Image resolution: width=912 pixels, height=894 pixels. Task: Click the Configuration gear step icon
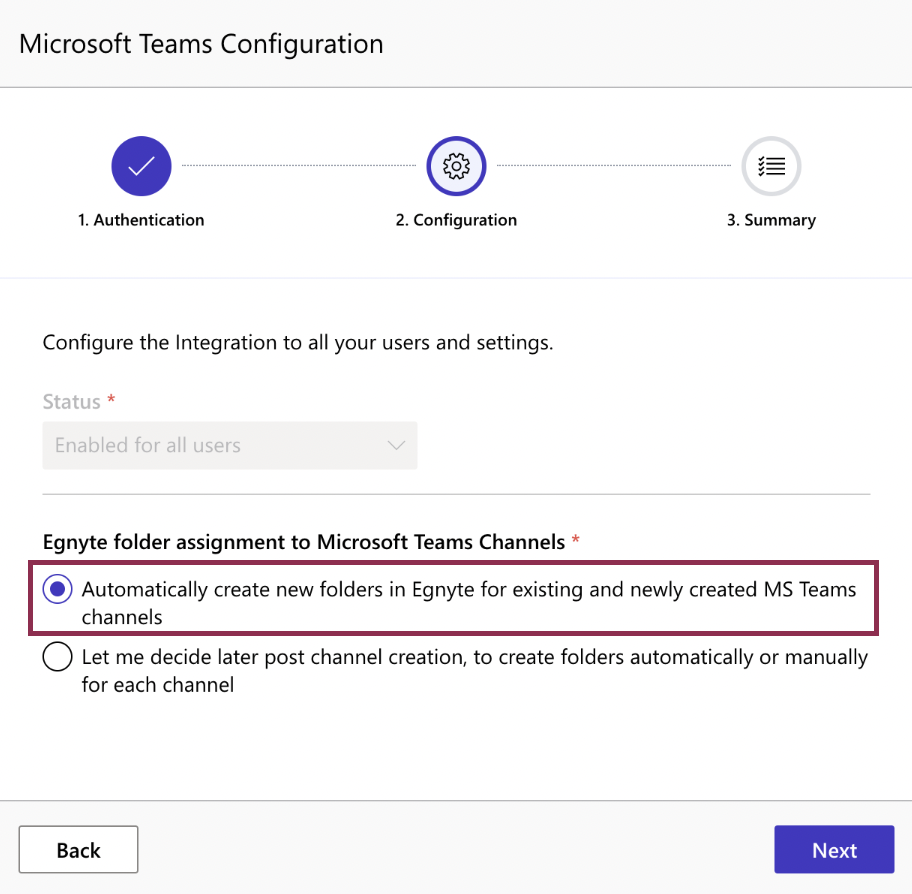click(456, 166)
